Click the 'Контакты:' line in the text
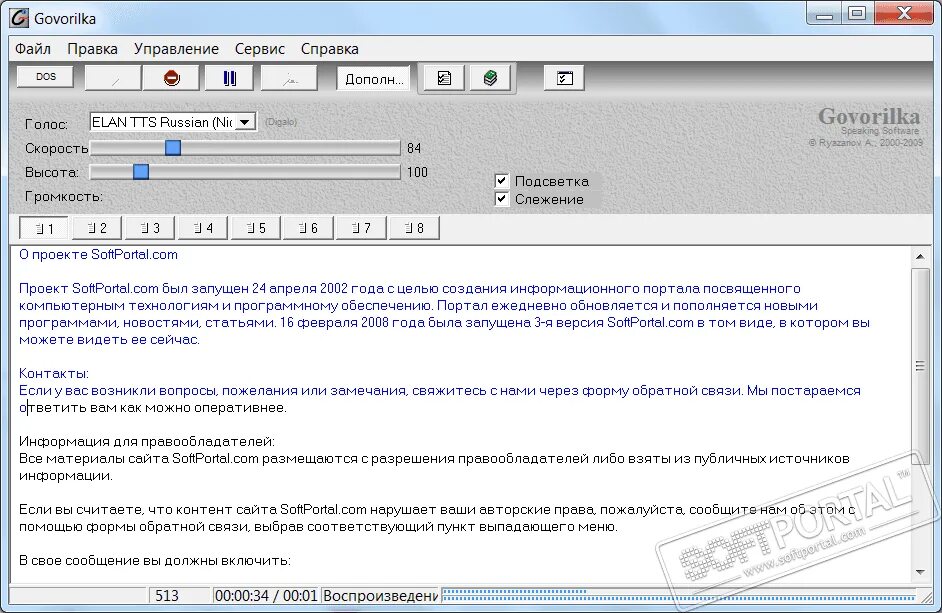This screenshot has width=942, height=613. tap(53, 373)
